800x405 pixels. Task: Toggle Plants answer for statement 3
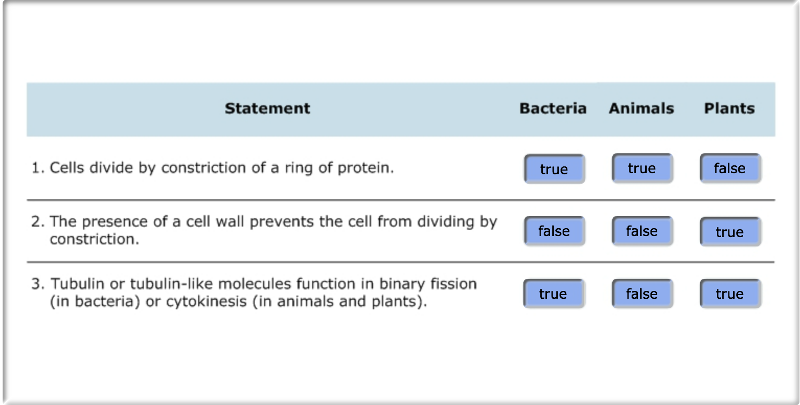point(730,294)
